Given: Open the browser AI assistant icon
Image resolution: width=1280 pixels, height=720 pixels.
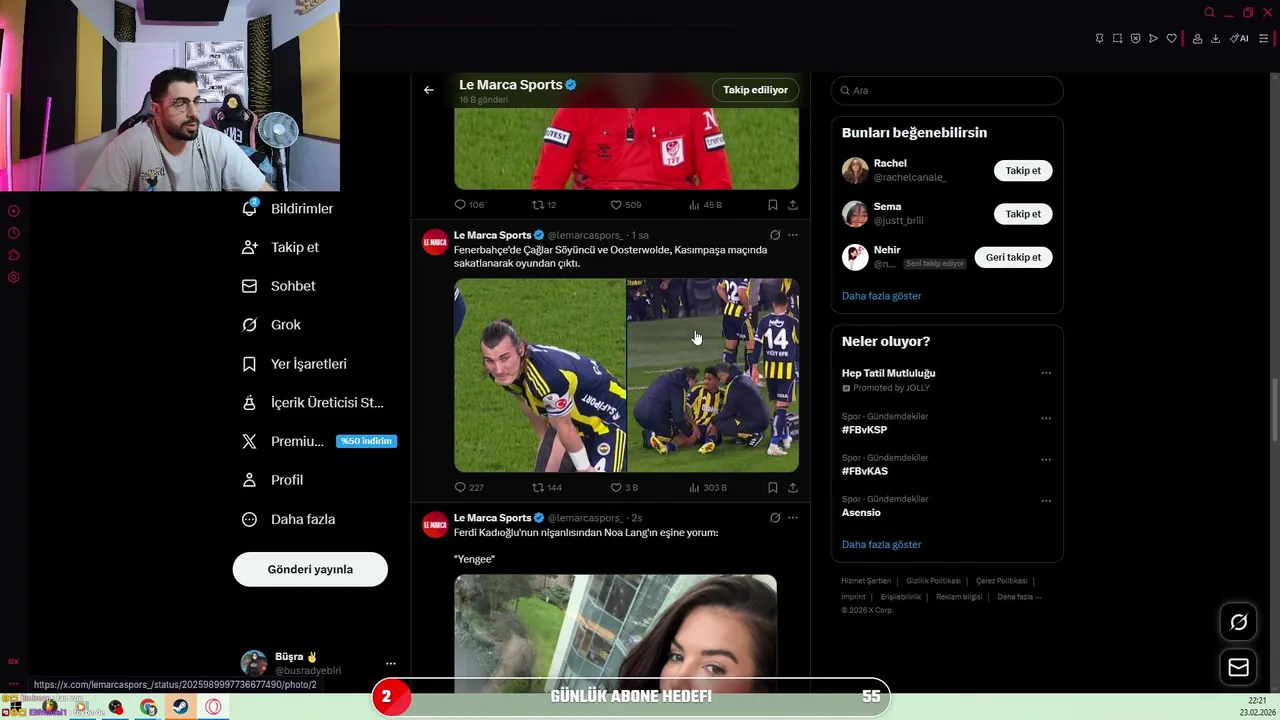Looking at the screenshot, I should [x=1239, y=38].
